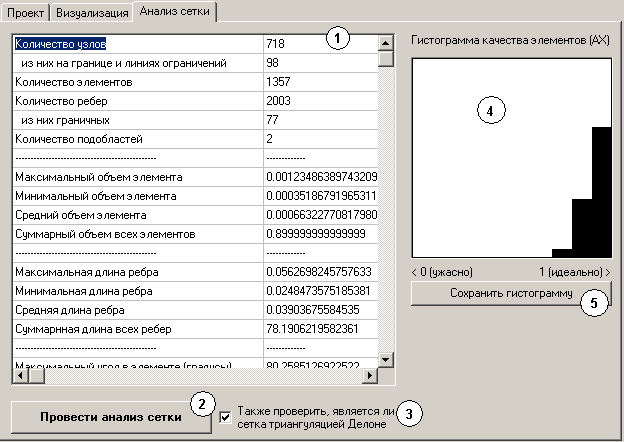Click the 78.1906219582361 value cell
The image size is (624, 442).
[320, 329]
